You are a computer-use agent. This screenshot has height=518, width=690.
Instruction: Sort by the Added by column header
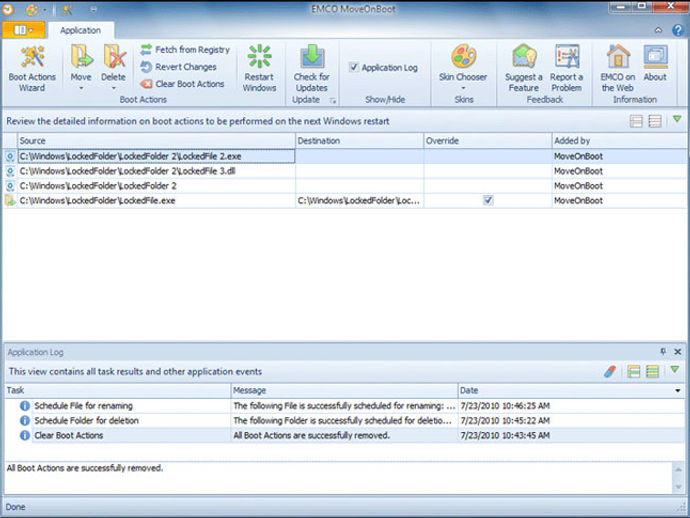(619, 141)
